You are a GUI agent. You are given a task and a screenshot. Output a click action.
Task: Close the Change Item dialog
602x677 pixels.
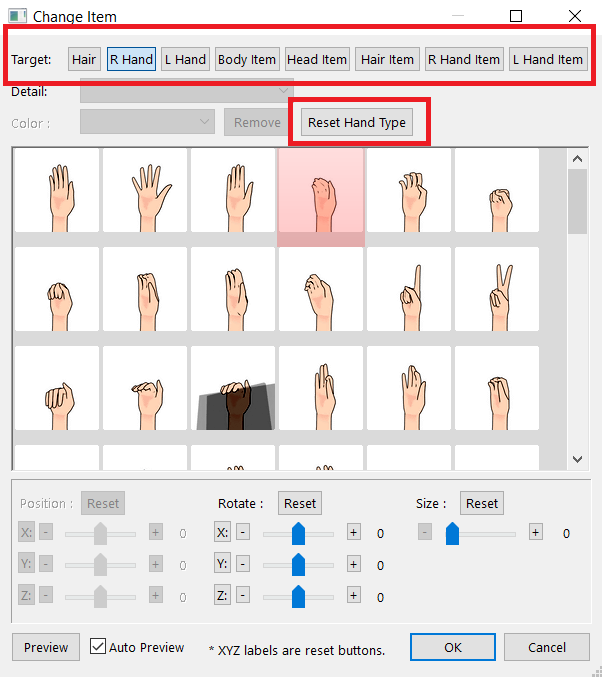[x=574, y=16]
